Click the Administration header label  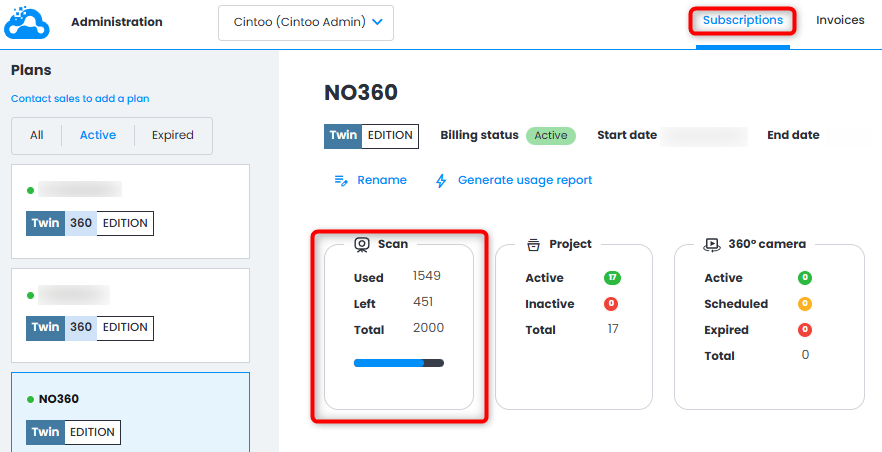(117, 22)
